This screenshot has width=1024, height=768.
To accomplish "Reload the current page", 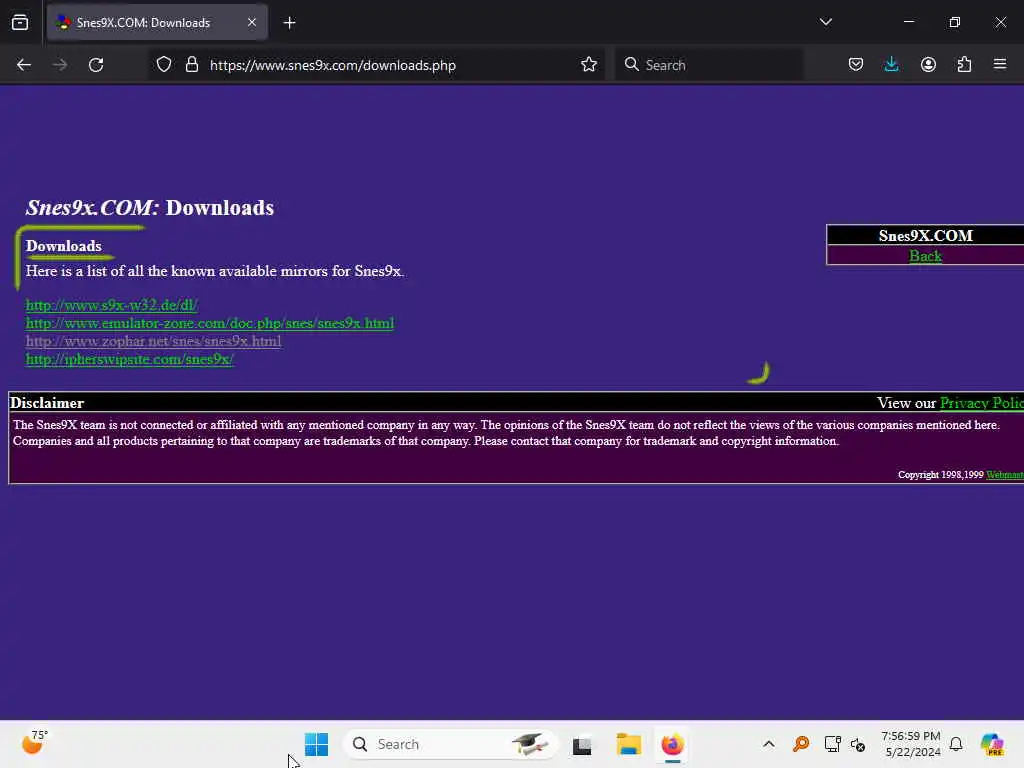I will 96,65.
